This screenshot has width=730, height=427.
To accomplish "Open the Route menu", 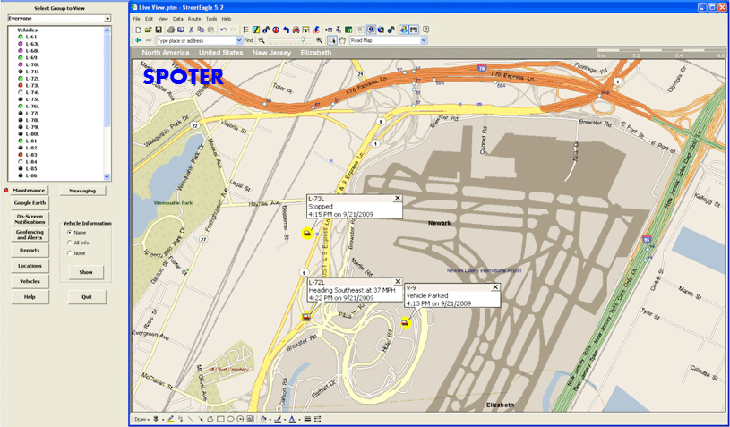I will [195, 19].
